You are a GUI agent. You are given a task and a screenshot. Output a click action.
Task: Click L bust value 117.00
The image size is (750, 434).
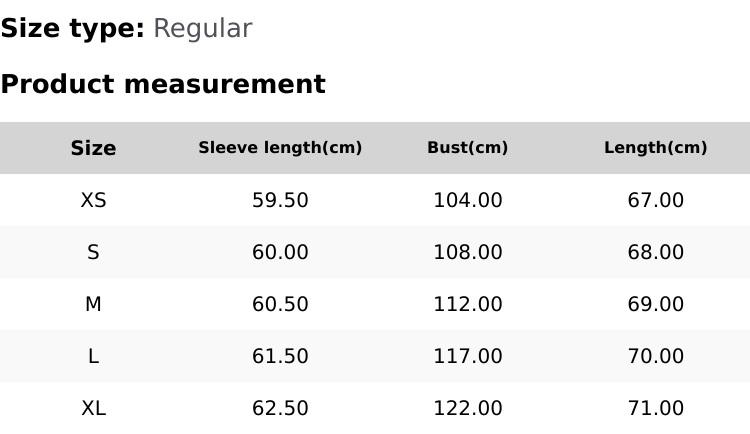pyautogui.click(x=467, y=356)
